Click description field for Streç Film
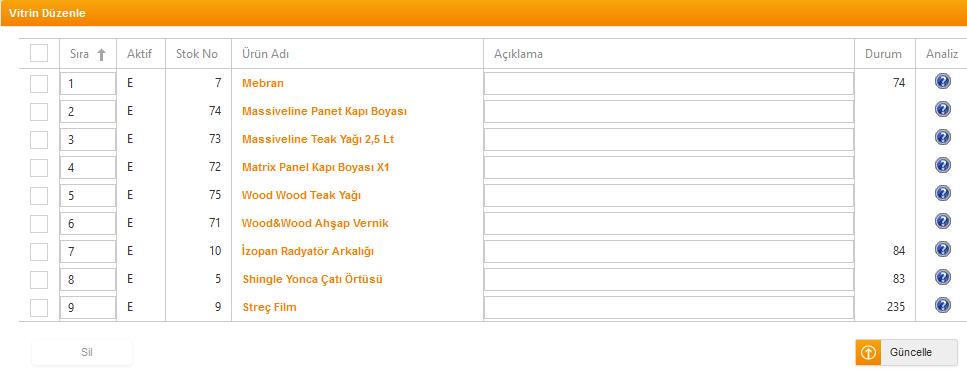 point(669,307)
